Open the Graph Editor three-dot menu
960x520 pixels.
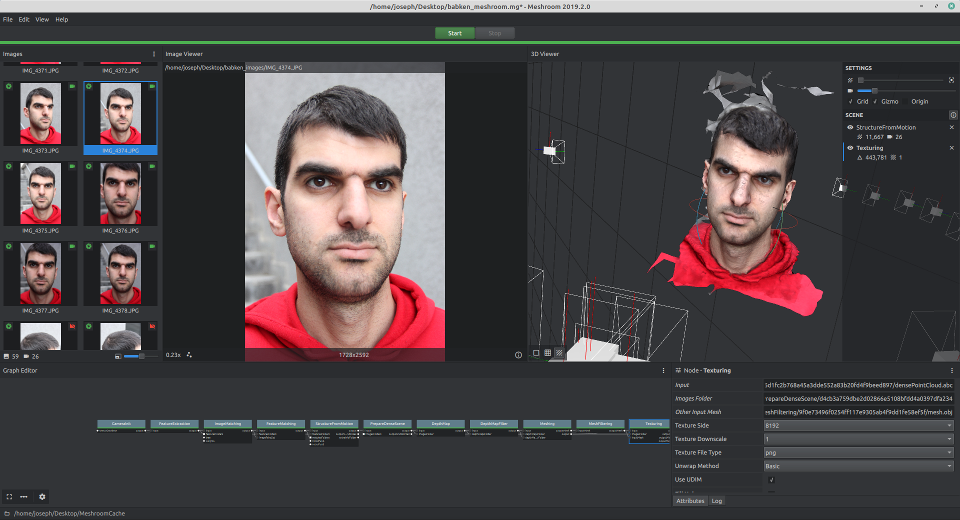click(663, 371)
